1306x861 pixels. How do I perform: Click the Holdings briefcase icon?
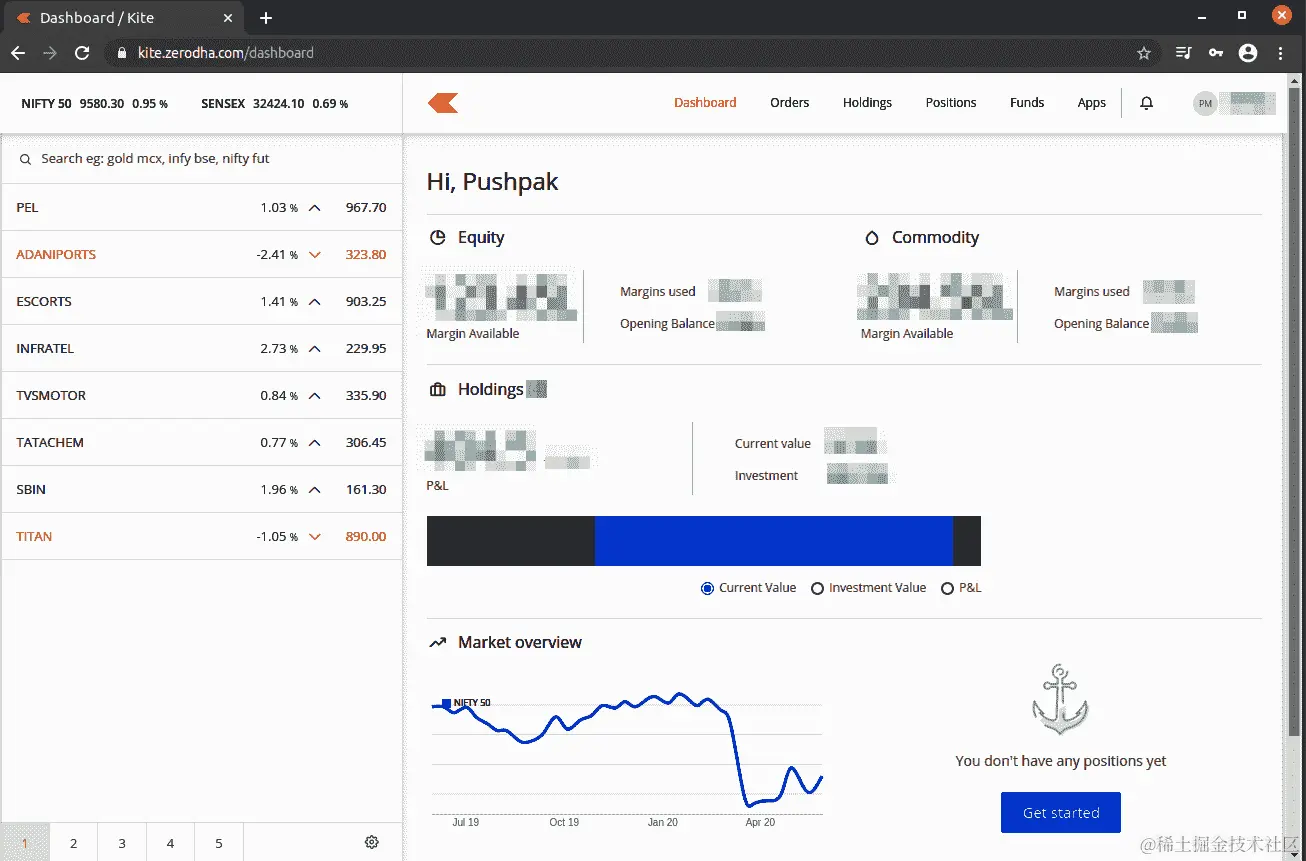437,390
